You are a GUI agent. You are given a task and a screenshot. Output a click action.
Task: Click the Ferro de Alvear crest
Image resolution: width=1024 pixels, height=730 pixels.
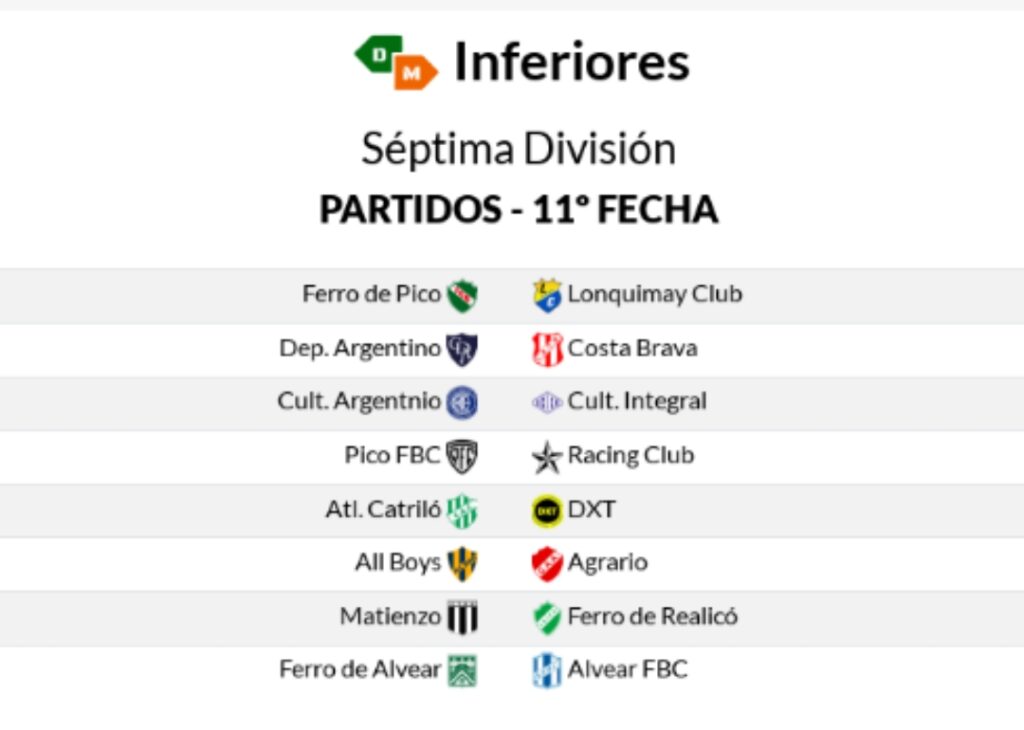pyautogui.click(x=462, y=670)
